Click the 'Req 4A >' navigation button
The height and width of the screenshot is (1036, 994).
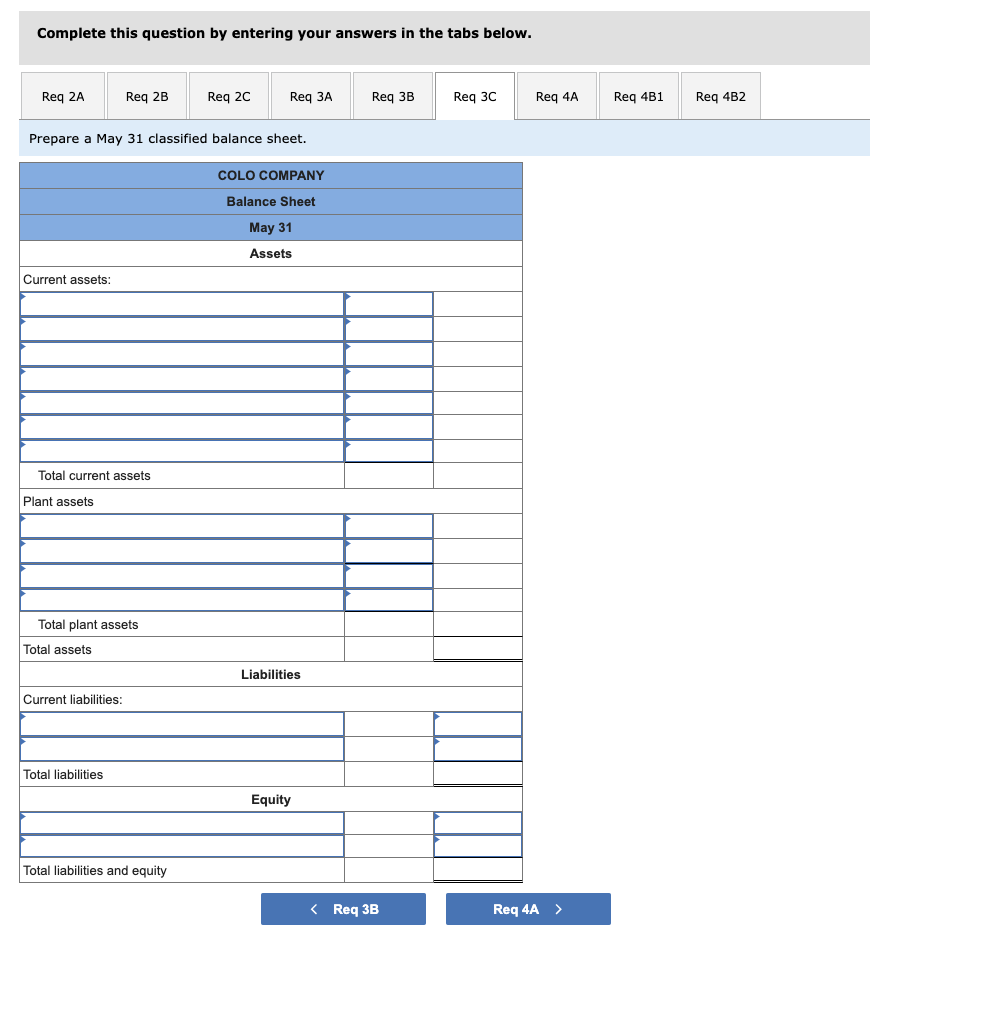(x=528, y=909)
